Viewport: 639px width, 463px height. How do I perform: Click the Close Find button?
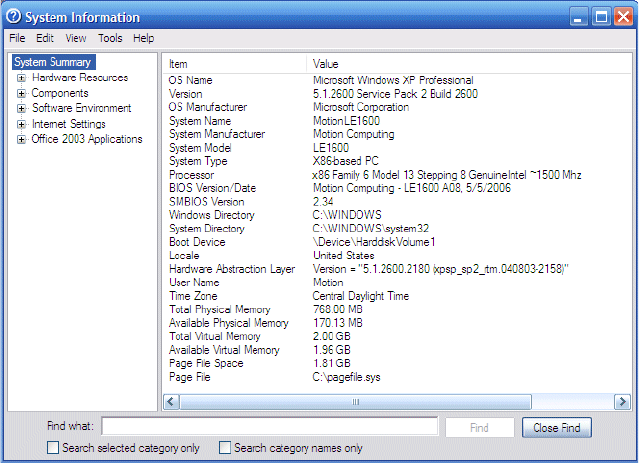(557, 428)
